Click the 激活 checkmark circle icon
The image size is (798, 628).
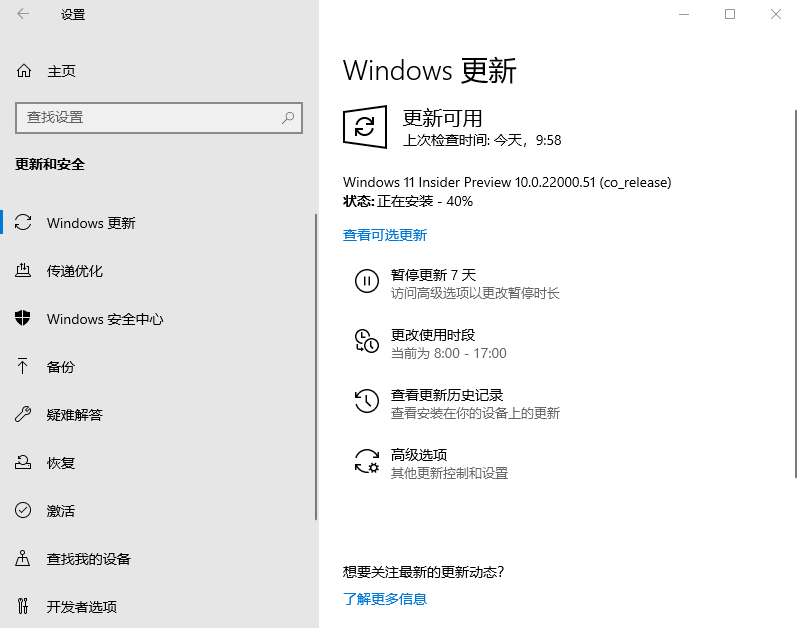[x=23, y=510]
